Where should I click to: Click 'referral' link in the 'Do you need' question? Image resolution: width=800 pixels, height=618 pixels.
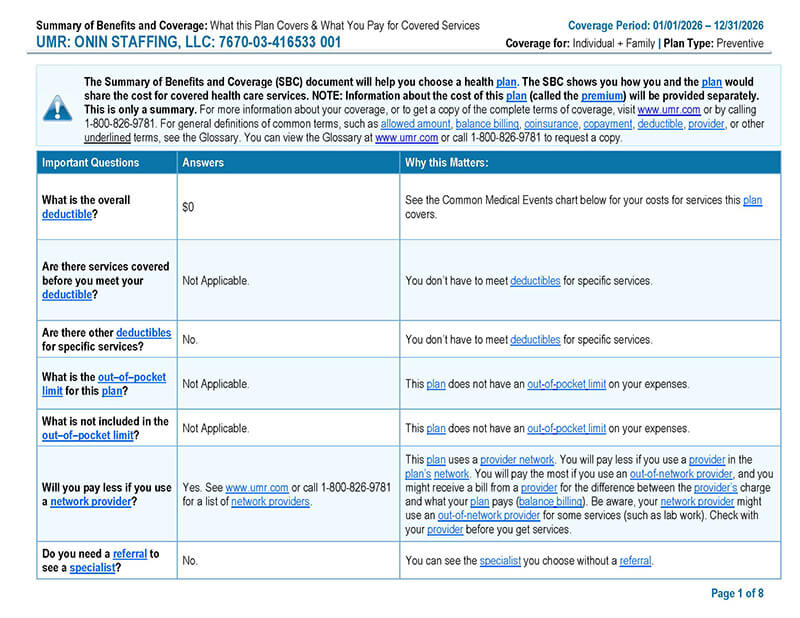(x=132, y=554)
